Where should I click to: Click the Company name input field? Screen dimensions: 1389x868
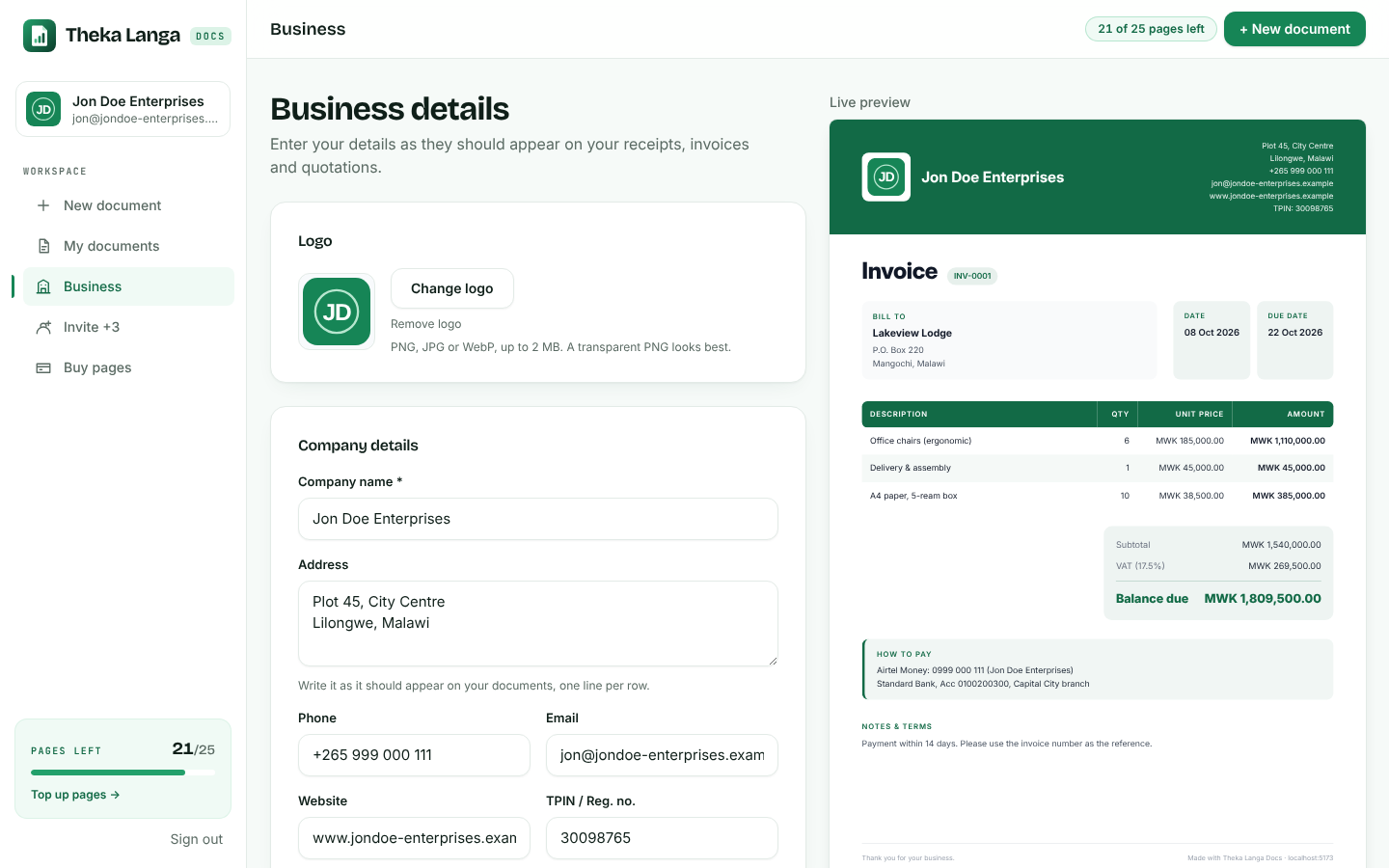[x=538, y=519]
